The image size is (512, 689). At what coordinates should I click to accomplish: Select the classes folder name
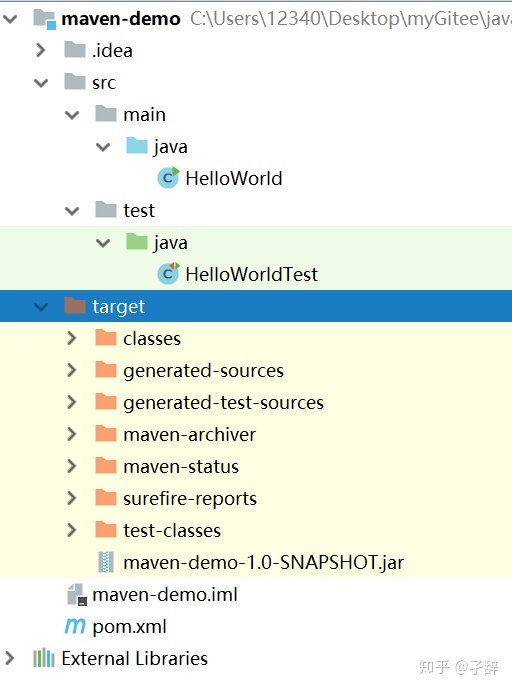pos(152,339)
